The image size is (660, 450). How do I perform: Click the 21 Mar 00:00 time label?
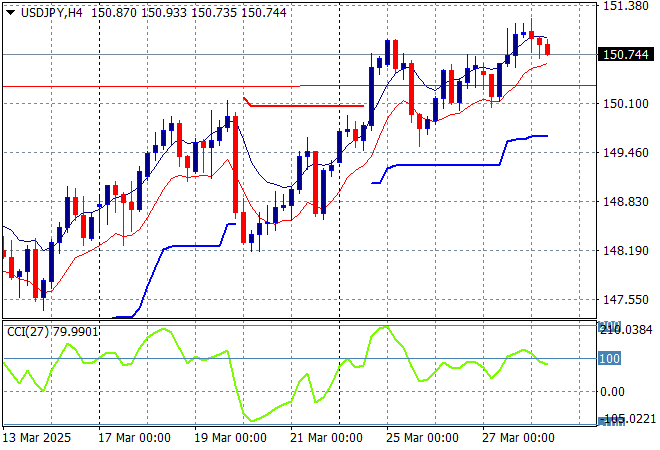pos(326,438)
